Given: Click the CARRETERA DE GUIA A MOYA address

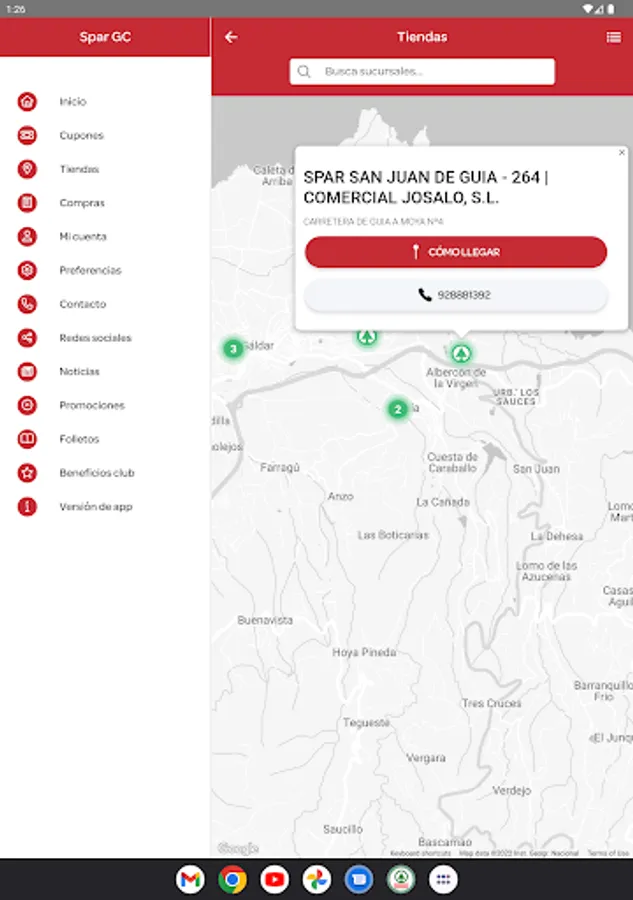Looking at the screenshot, I should [373, 222].
